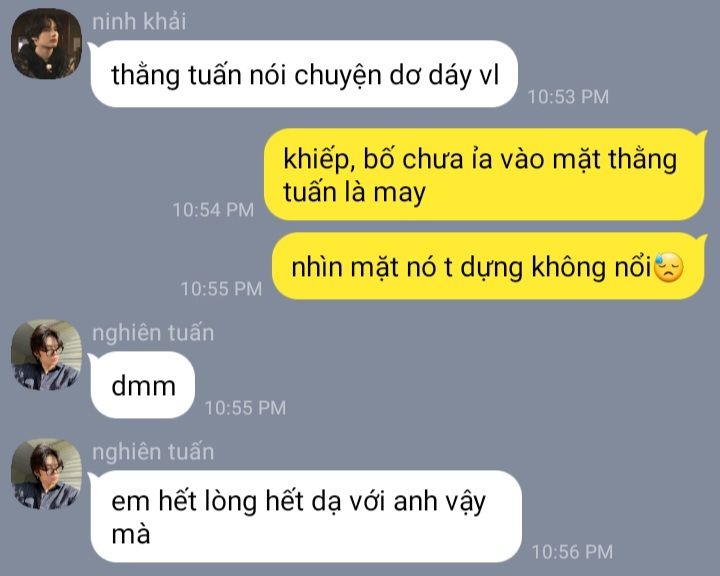This screenshot has width=720, height=576.
Task: Click the word 'vl' in first message
Action: [x=489, y=76]
